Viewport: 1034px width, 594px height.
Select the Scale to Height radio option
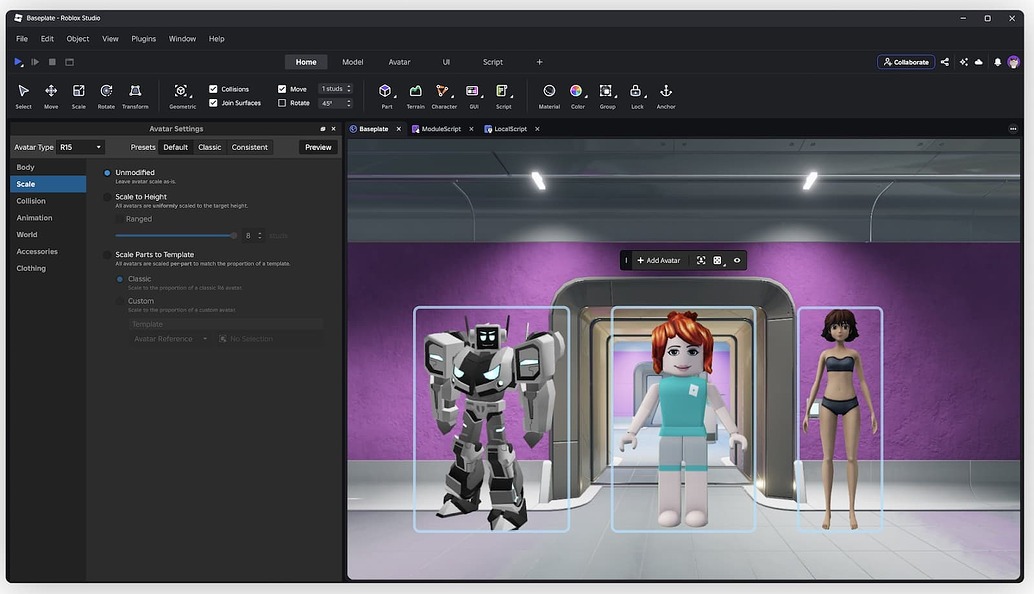[107, 196]
